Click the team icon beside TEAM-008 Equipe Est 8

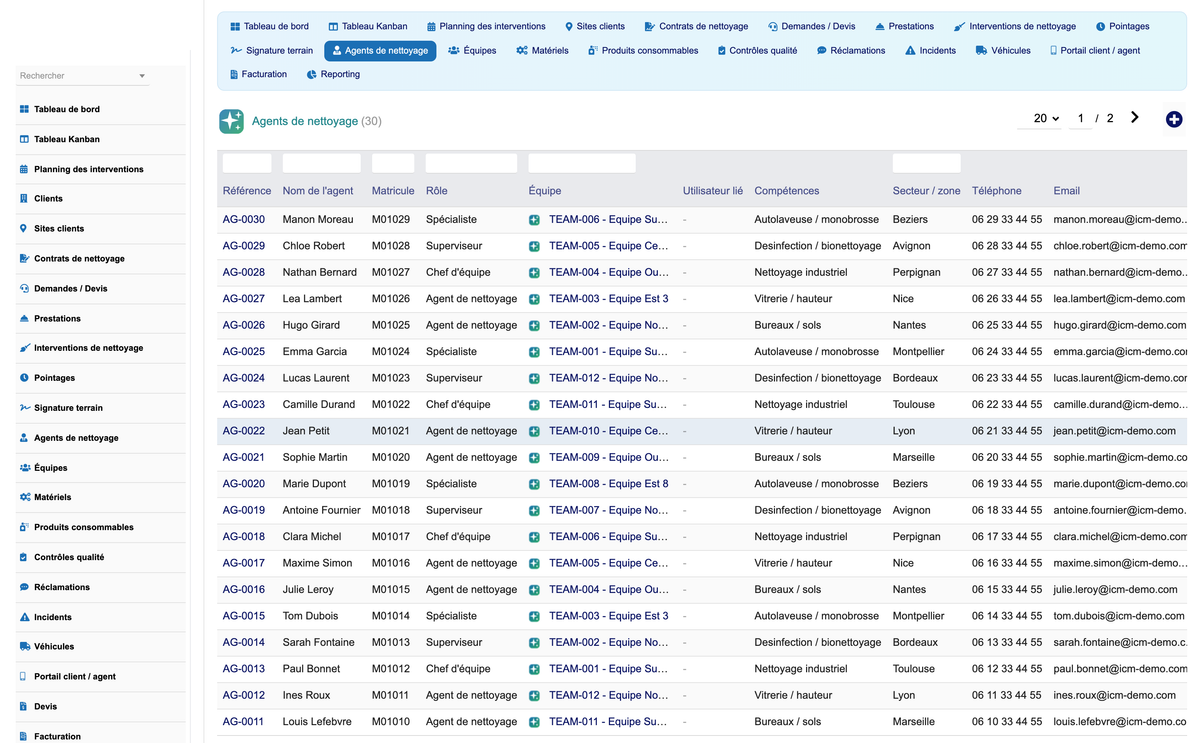535,484
